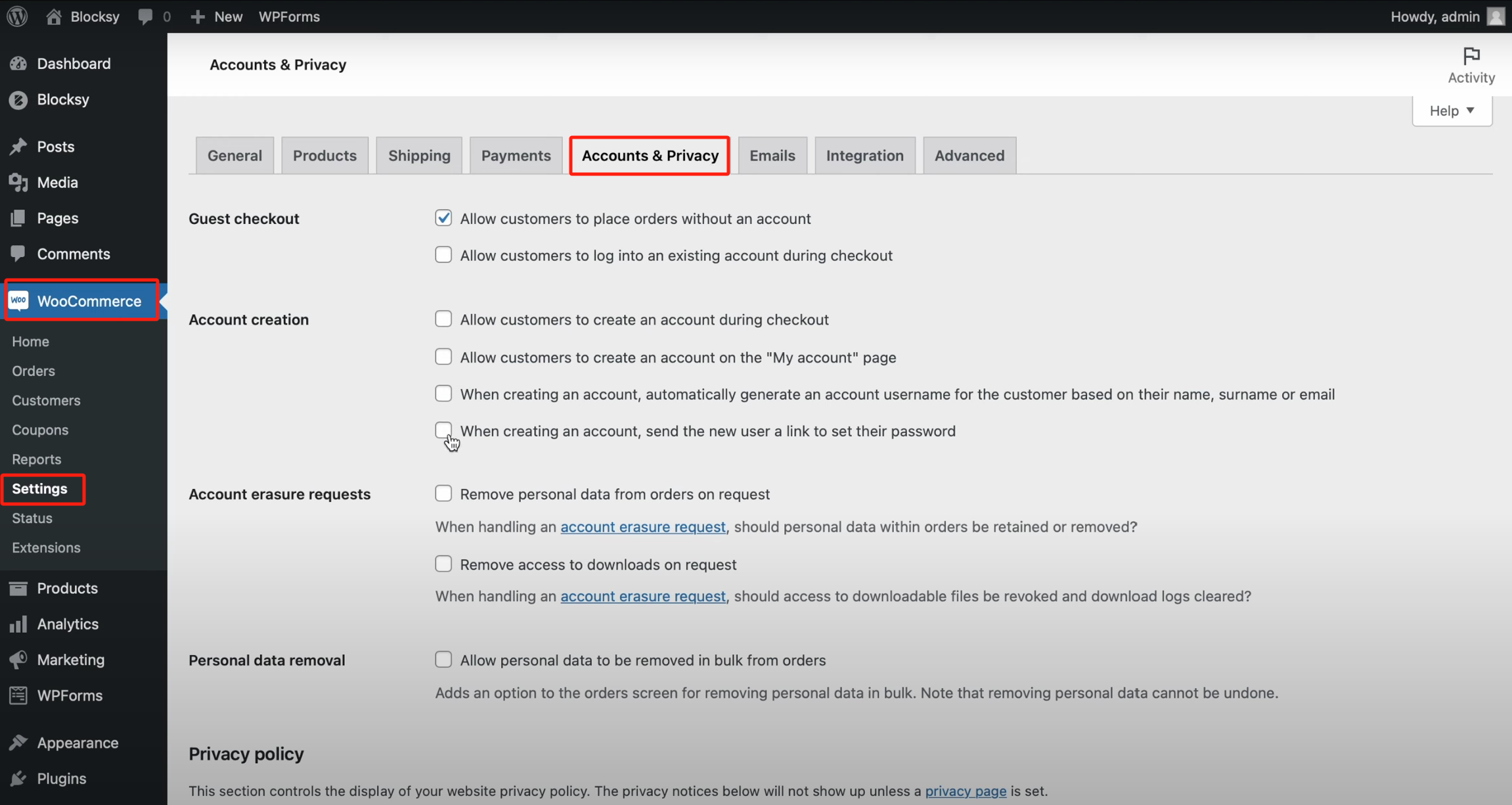Check Remove access to downloads on request

443,564
